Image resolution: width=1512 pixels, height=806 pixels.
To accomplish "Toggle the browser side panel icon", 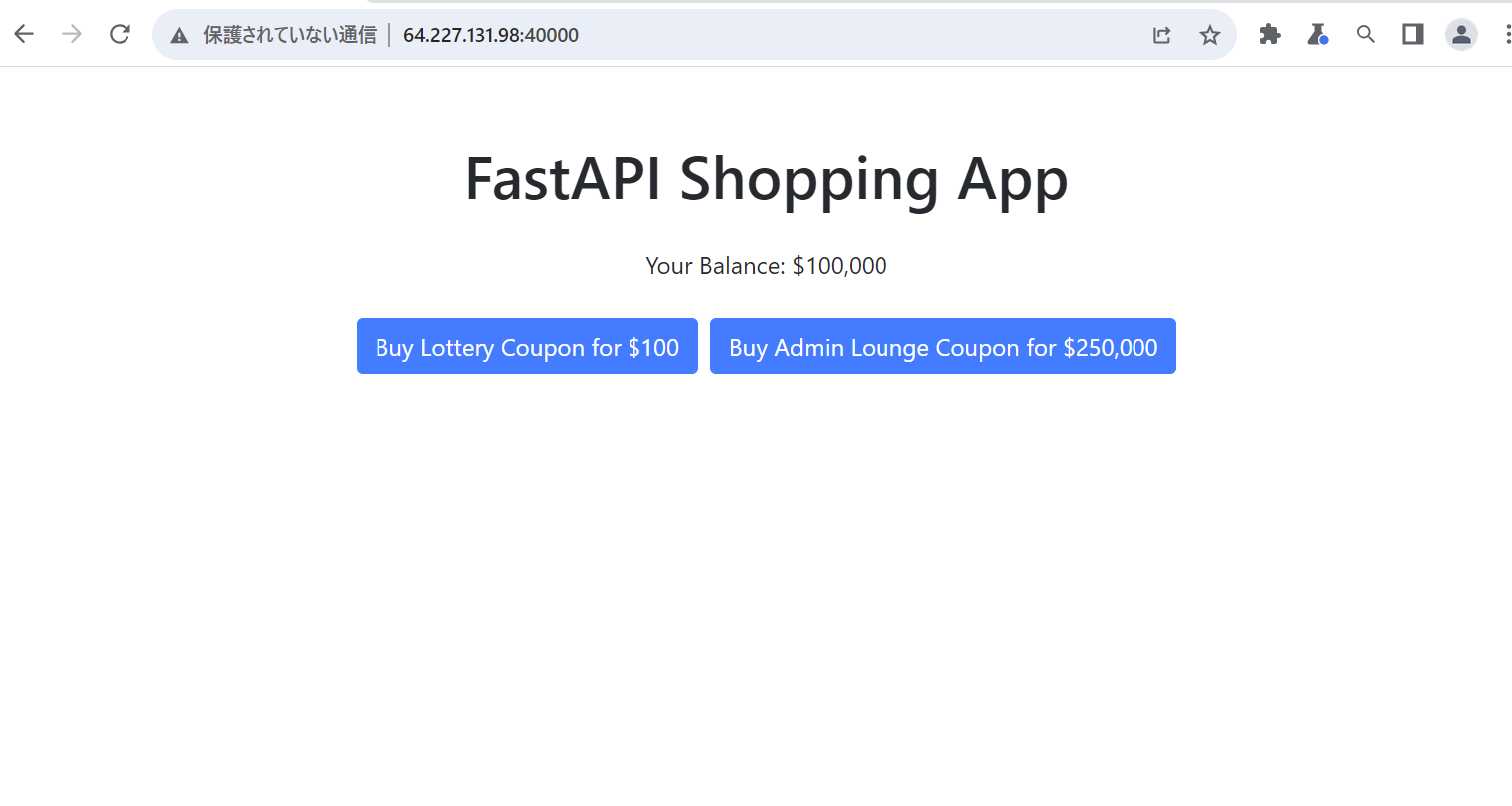I will tap(1412, 34).
